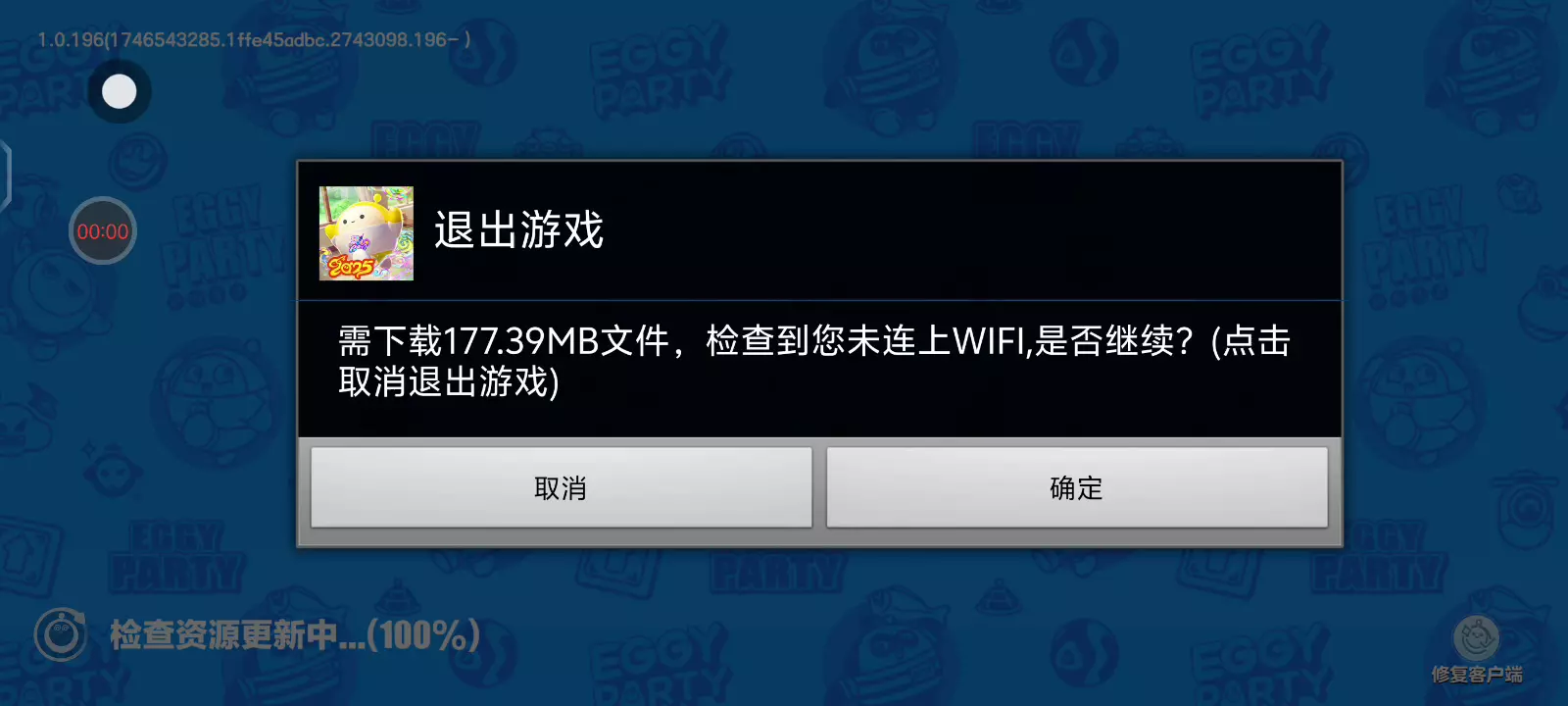Tap the circular refresh icon beside update text

(x=61, y=635)
